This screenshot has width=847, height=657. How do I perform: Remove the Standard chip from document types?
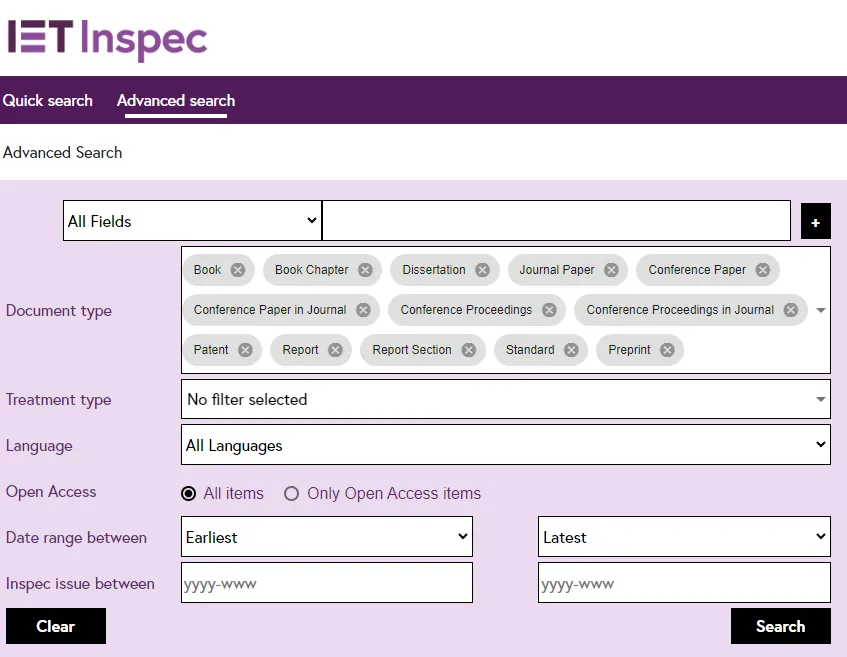pos(571,350)
